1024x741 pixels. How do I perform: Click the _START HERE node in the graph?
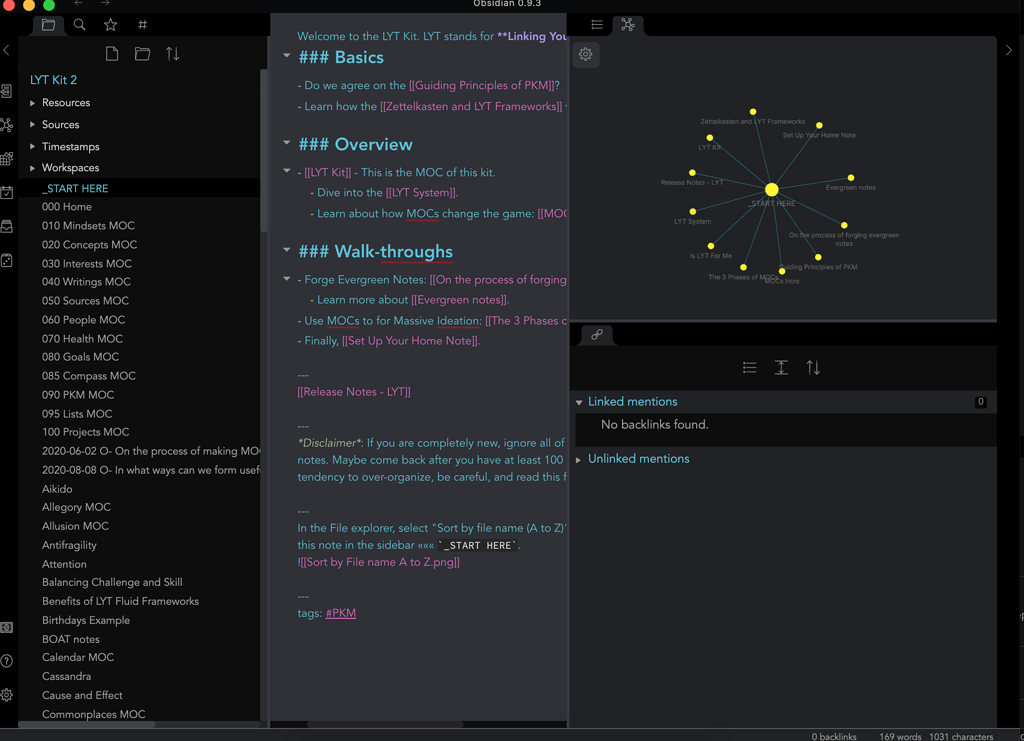(771, 188)
